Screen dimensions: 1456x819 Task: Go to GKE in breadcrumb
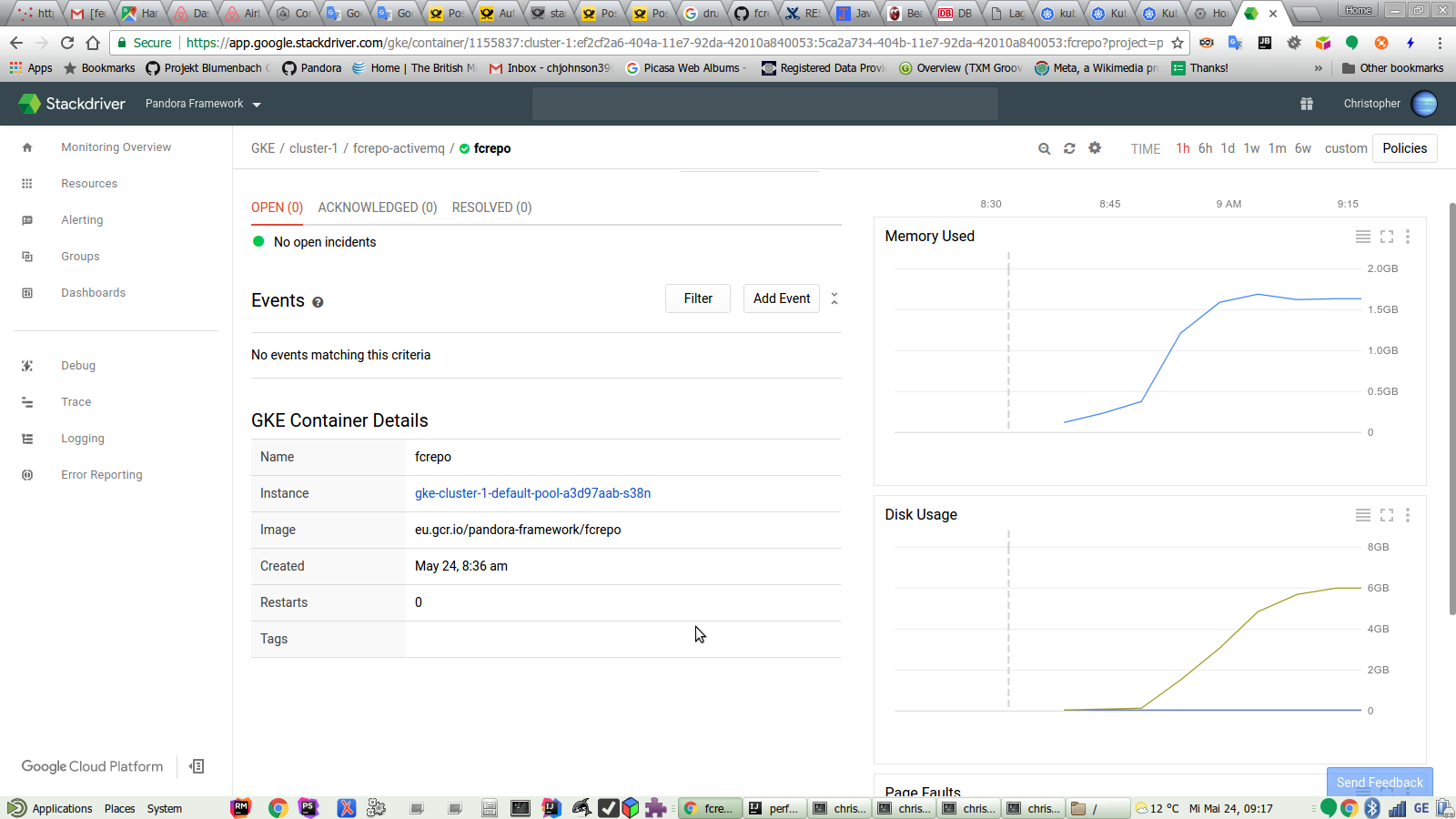point(263,148)
